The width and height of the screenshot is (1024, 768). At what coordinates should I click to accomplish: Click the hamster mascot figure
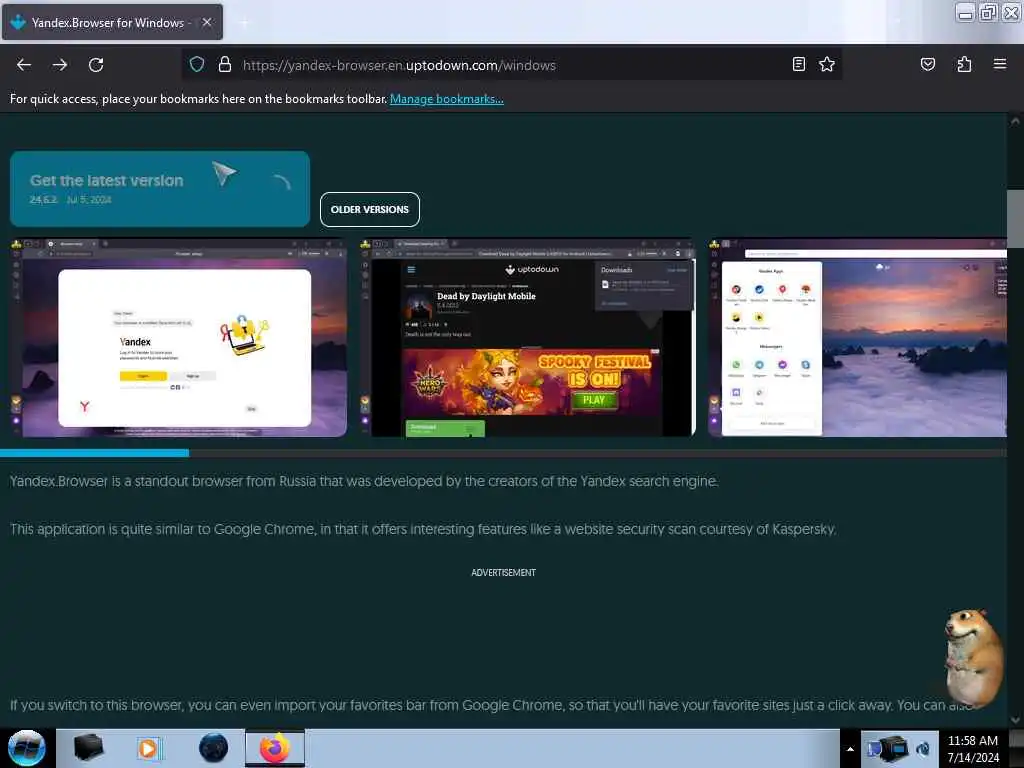pyautogui.click(x=974, y=658)
